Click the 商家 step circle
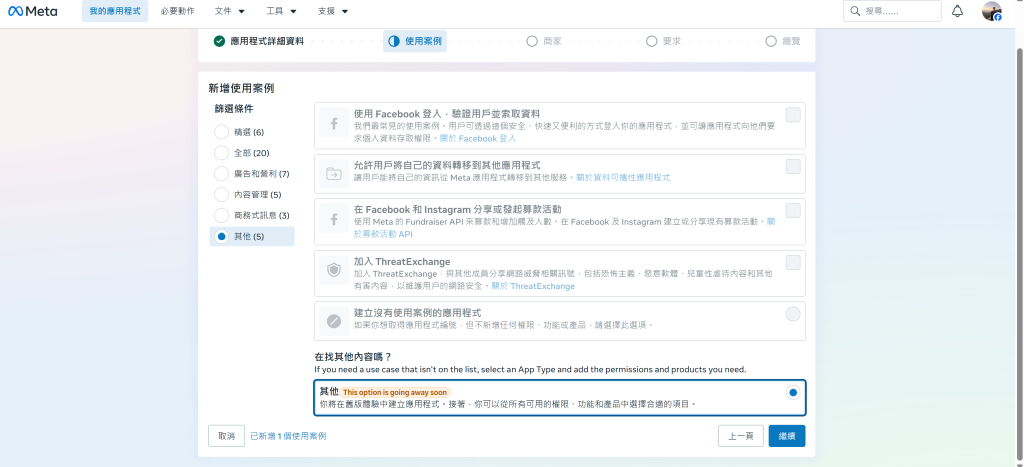This screenshot has height=467, width=1024. click(532, 41)
